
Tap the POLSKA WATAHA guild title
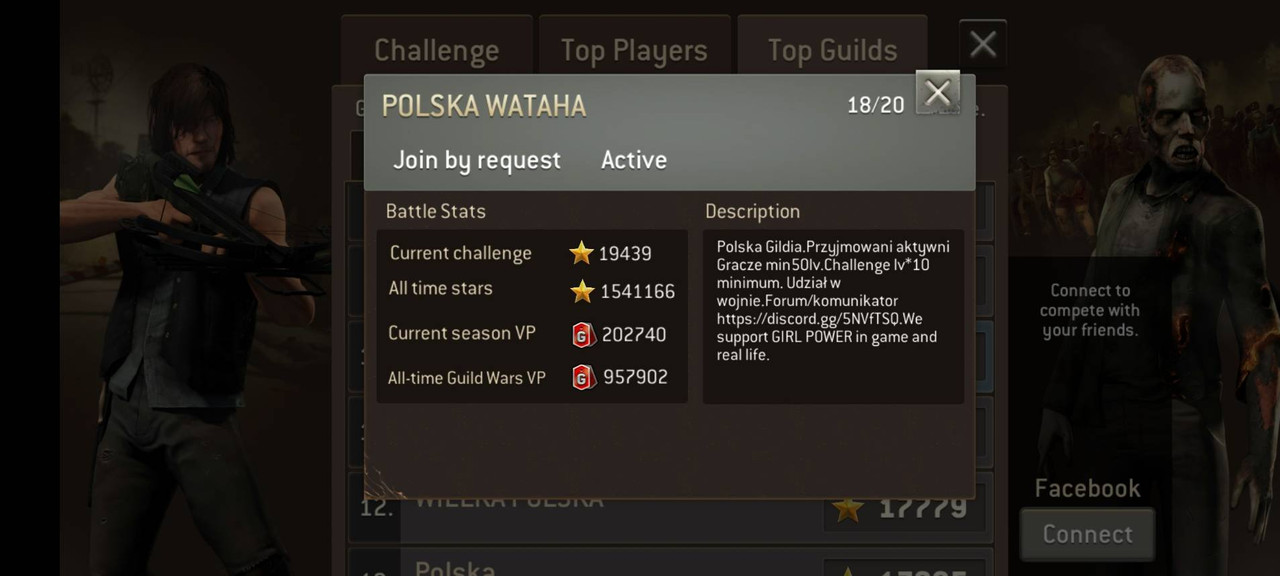click(484, 106)
